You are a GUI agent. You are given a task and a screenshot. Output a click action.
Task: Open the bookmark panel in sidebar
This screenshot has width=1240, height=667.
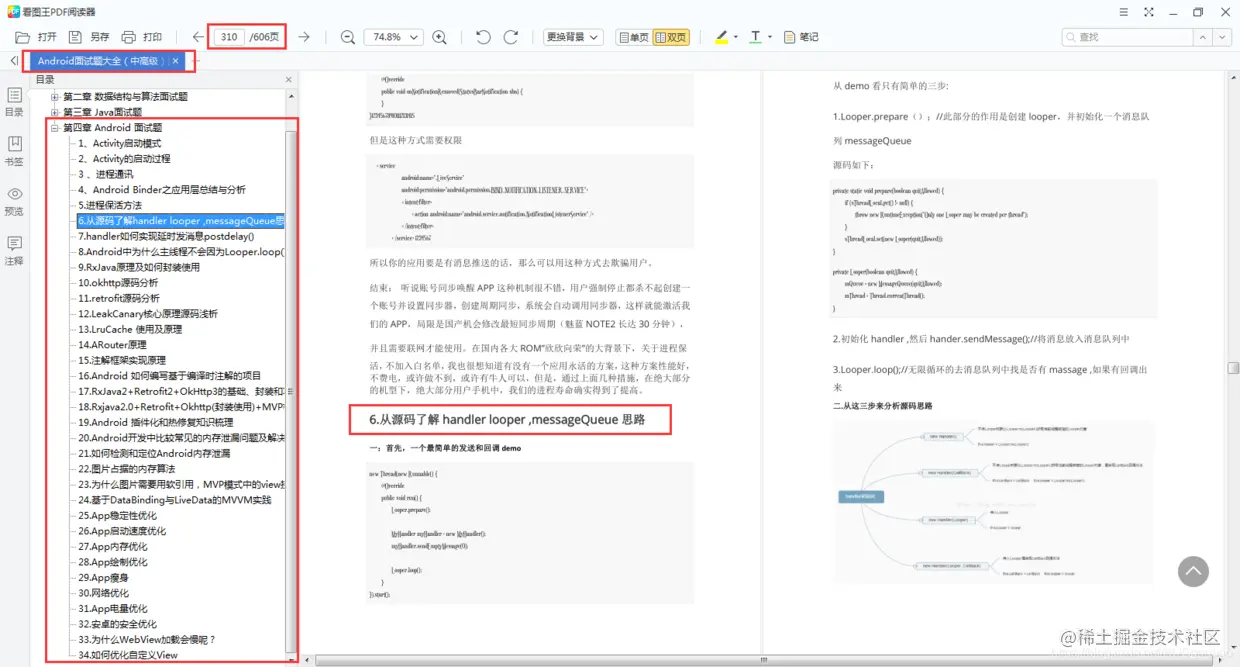tap(14, 151)
